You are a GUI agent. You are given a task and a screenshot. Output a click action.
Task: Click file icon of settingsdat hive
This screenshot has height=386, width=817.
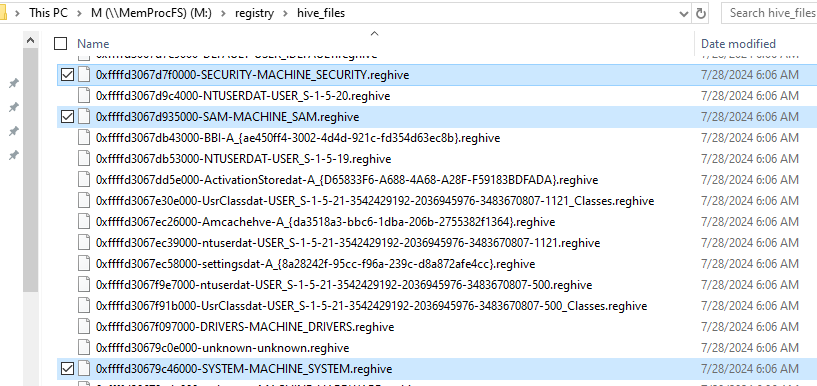pos(84,264)
